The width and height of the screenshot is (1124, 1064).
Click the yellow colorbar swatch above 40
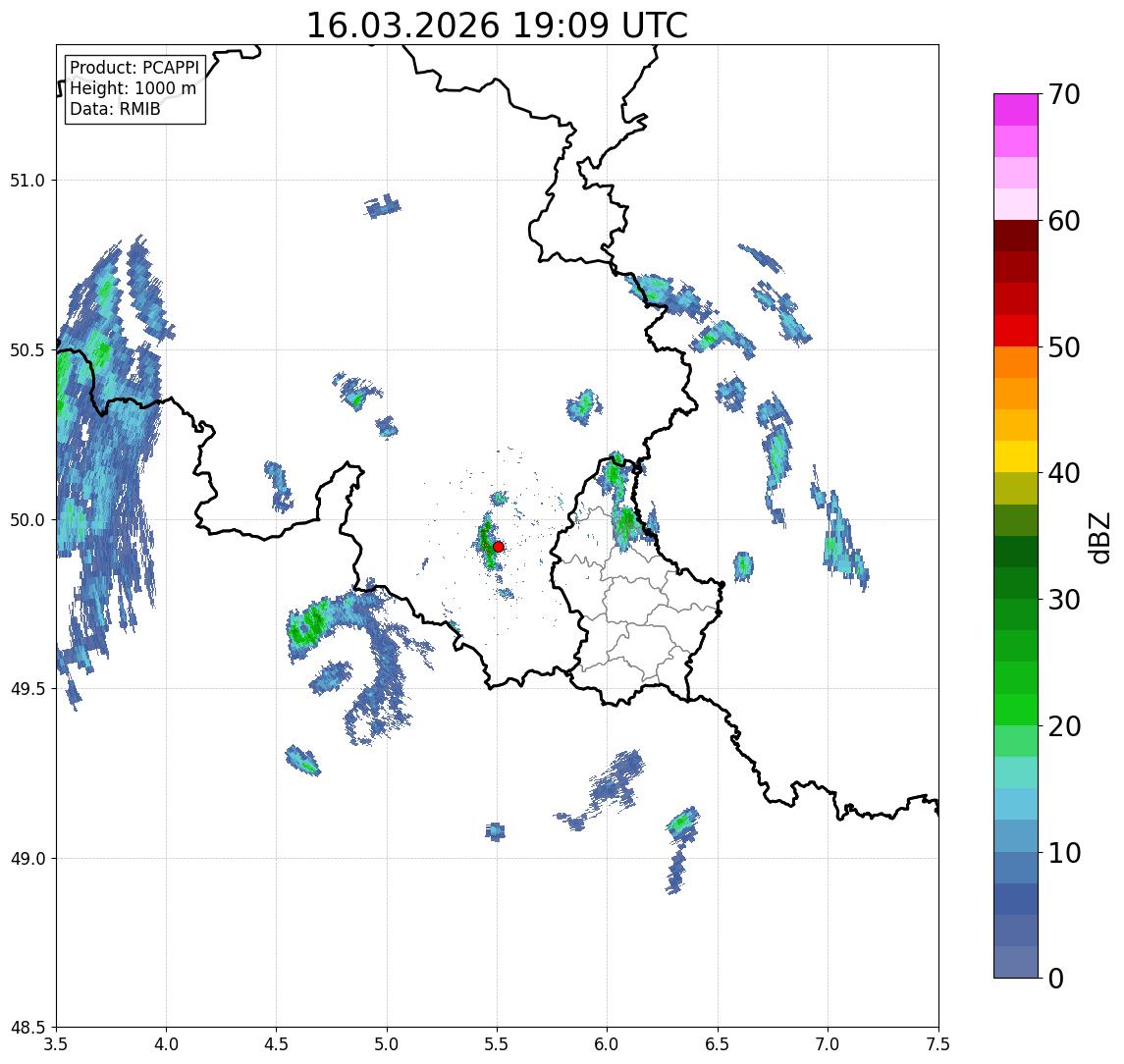click(x=1016, y=456)
